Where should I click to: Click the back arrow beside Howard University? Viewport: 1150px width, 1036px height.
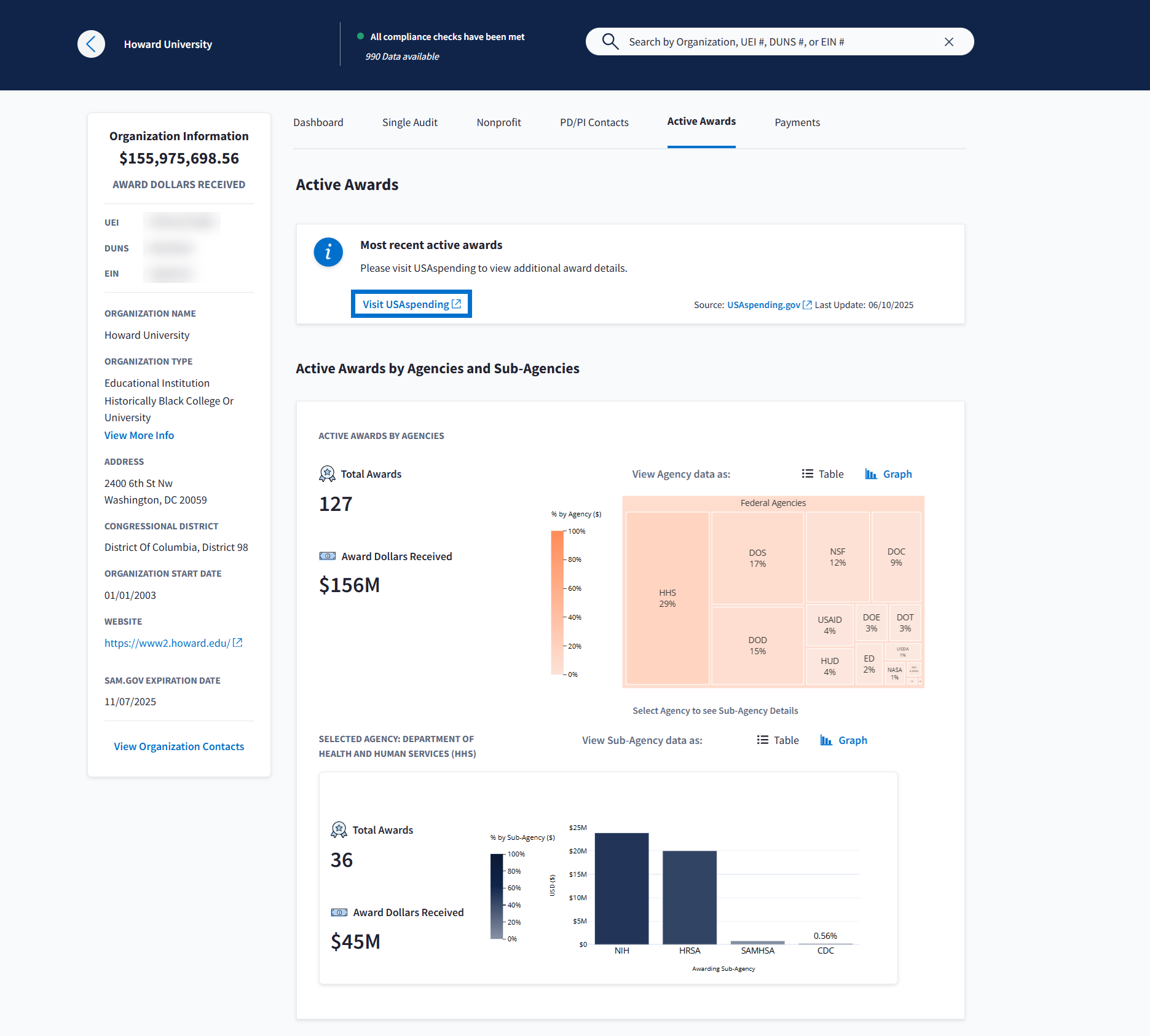91,44
